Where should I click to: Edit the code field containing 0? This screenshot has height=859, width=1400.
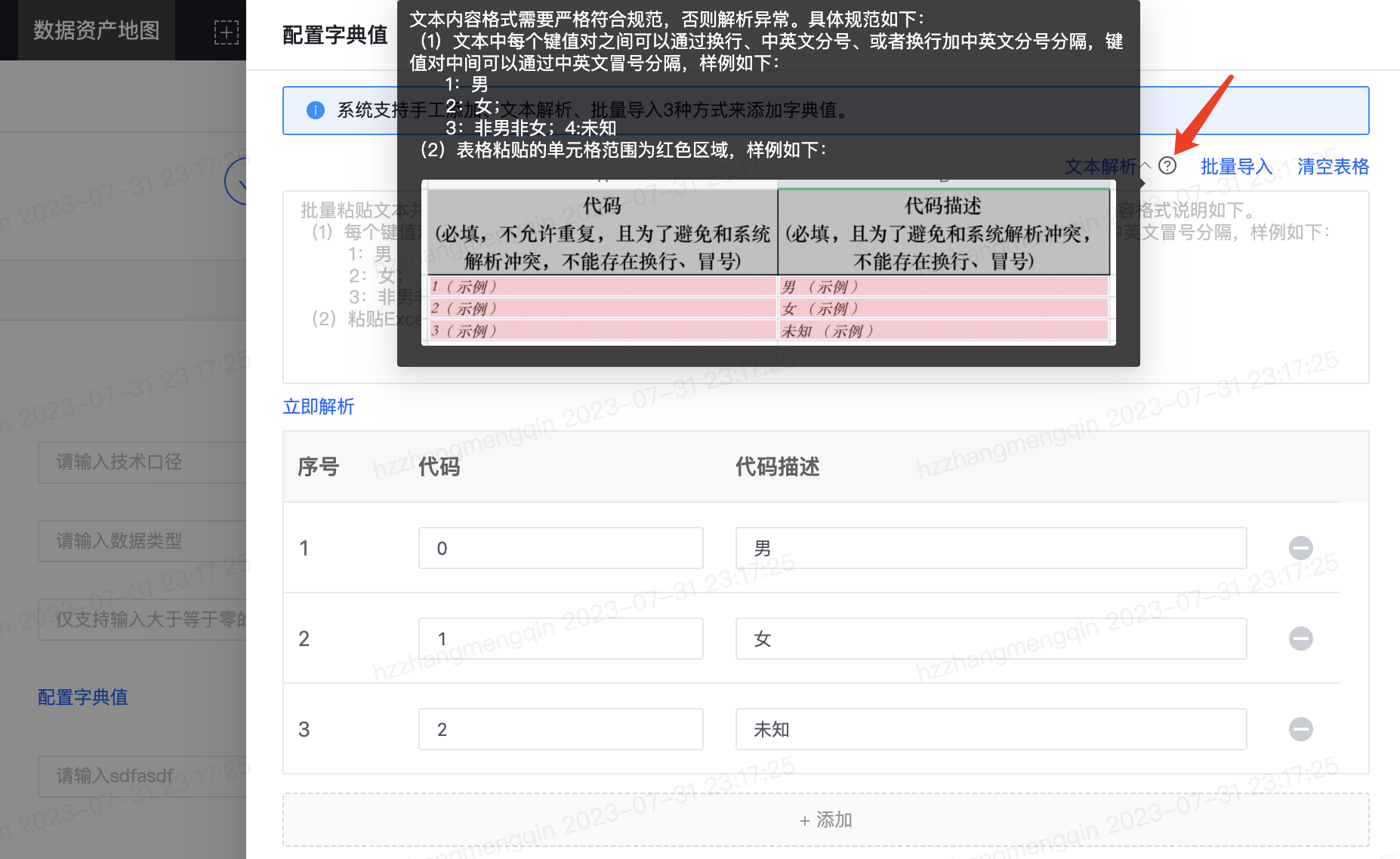tap(560, 548)
